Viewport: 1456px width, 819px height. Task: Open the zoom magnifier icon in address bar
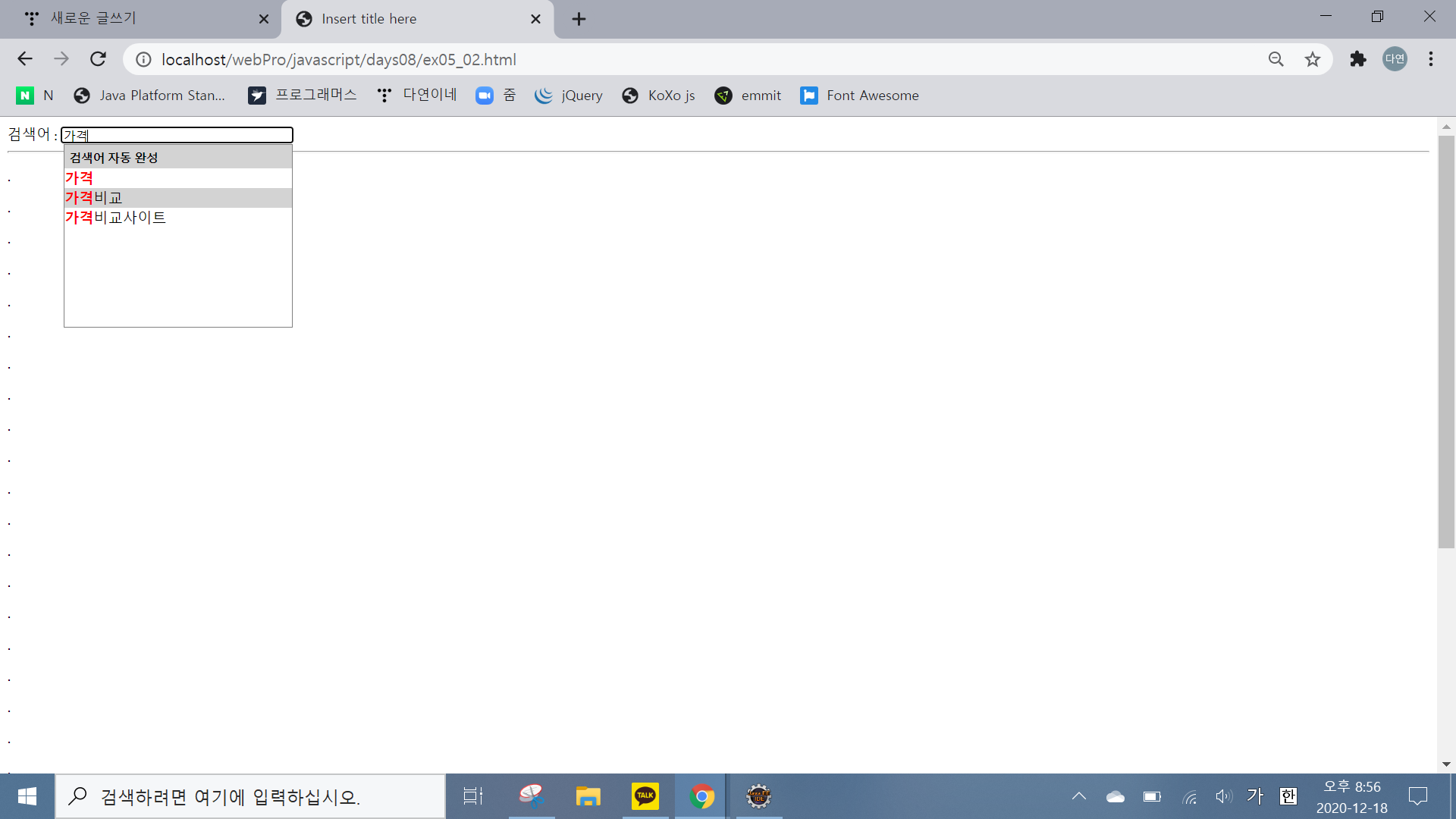pyautogui.click(x=1276, y=59)
